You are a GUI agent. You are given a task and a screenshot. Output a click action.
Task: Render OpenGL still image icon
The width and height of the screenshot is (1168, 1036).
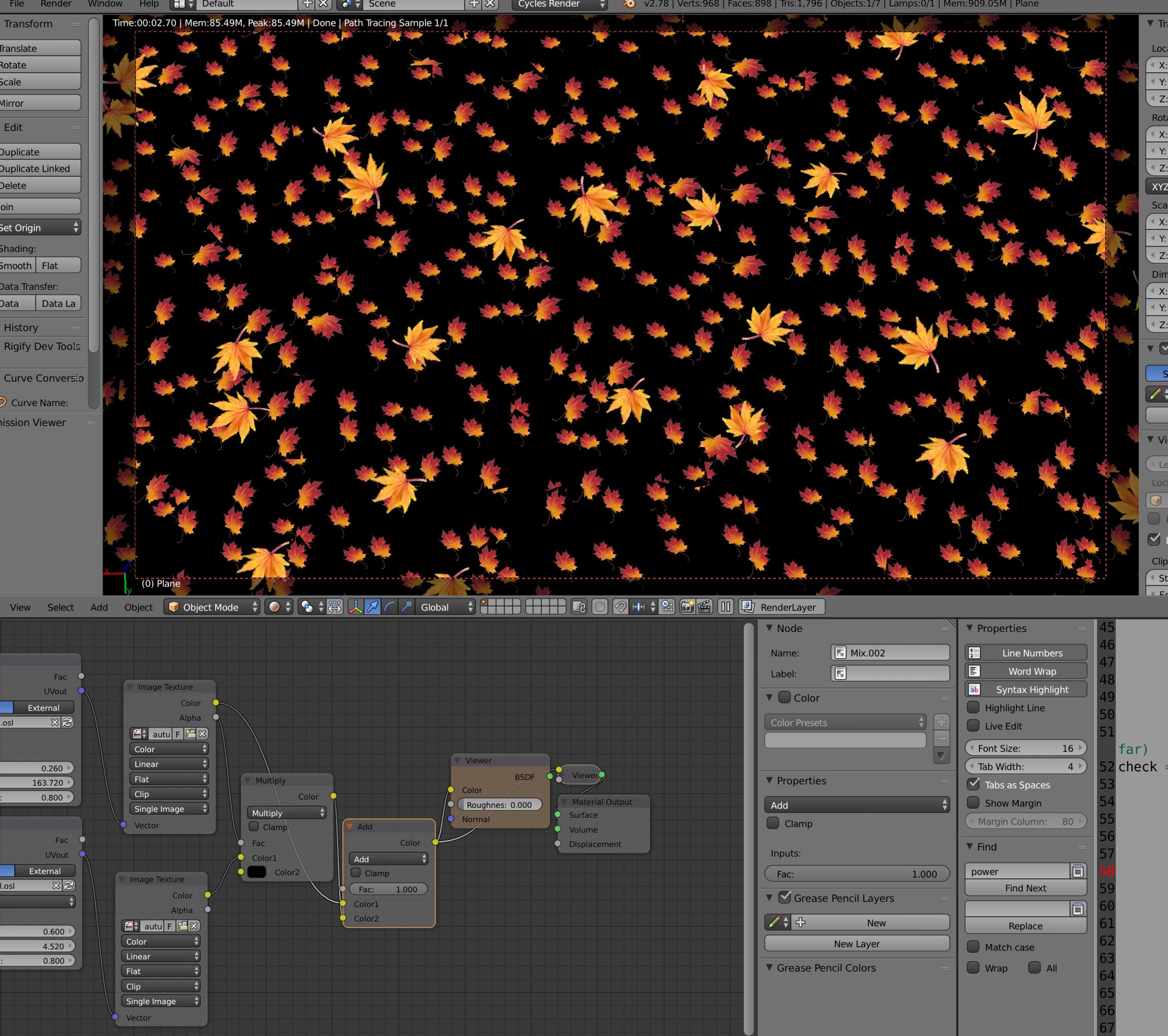(x=688, y=607)
